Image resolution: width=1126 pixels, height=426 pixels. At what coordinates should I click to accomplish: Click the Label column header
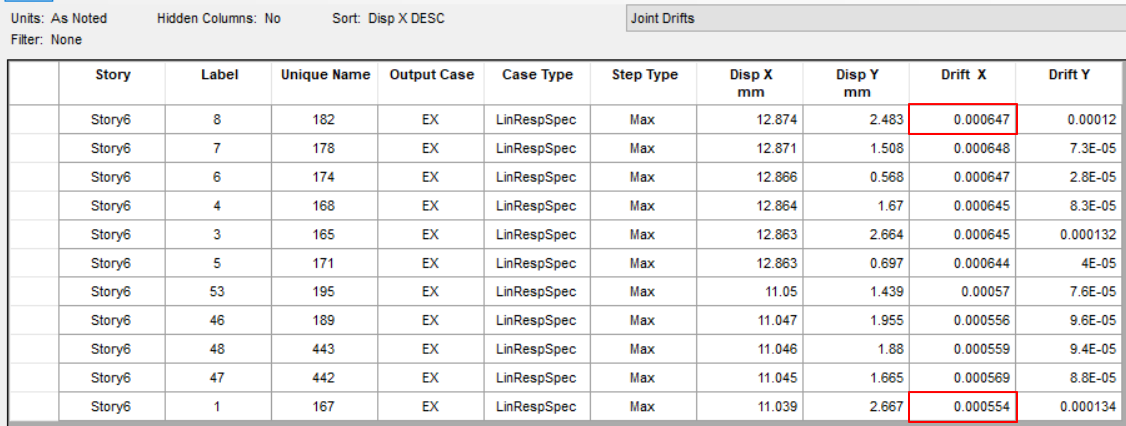[x=219, y=75]
